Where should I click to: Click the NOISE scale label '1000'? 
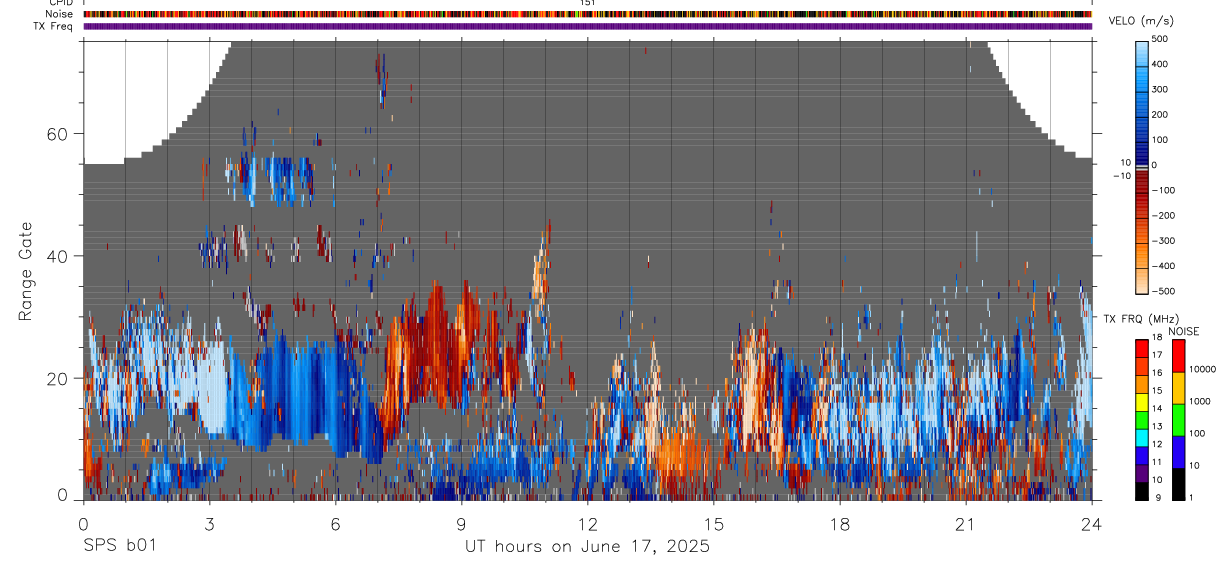point(1202,402)
